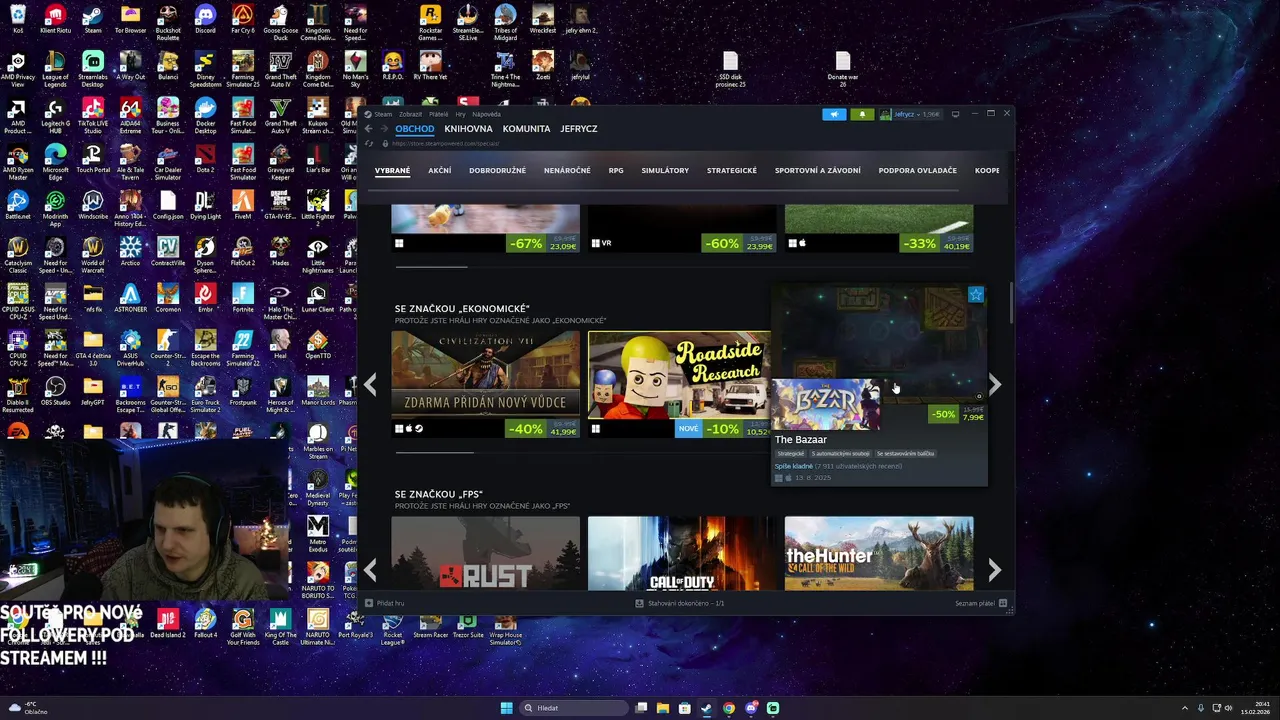The image size is (1280, 720).
Task: Select SIMULÁTORY category tab
Action: pyautogui.click(x=665, y=171)
